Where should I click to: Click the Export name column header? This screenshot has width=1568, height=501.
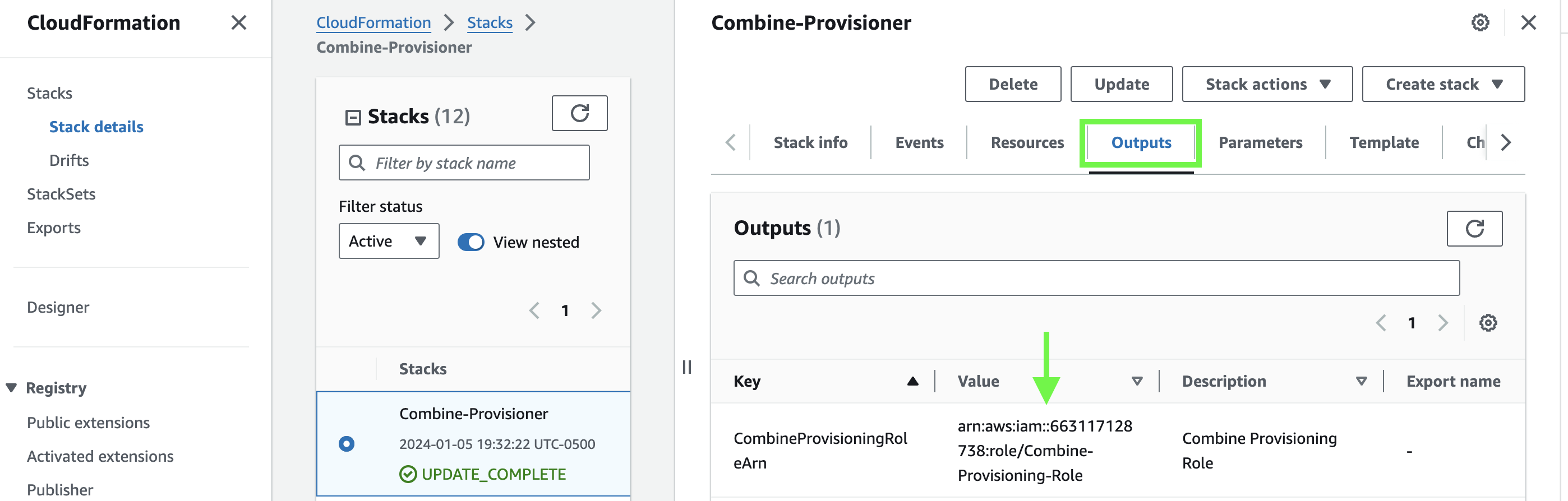pos(1453,381)
